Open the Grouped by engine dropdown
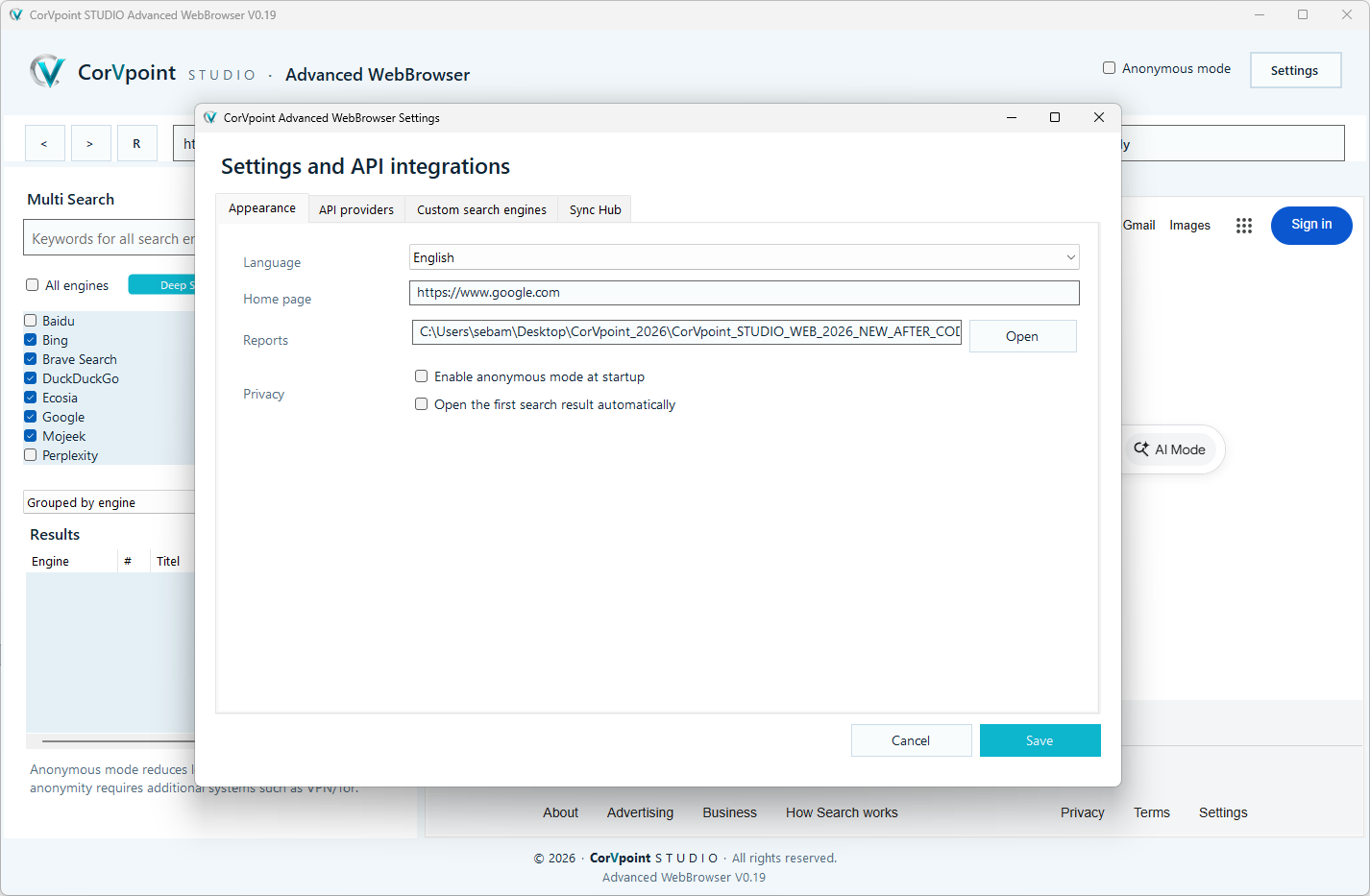Screen dimensions: 1370x896 110,502
